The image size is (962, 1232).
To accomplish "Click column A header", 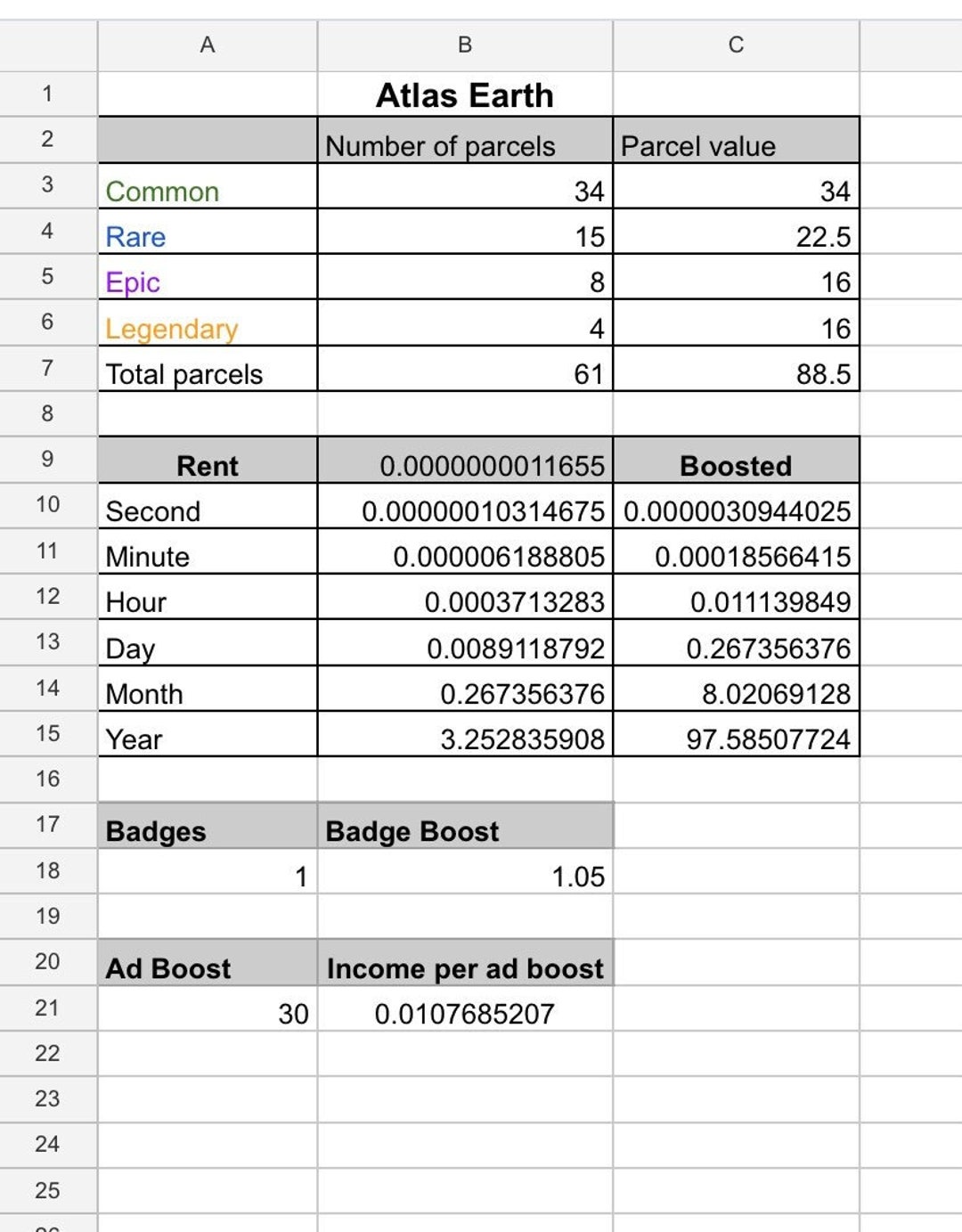I will tap(208, 45).
